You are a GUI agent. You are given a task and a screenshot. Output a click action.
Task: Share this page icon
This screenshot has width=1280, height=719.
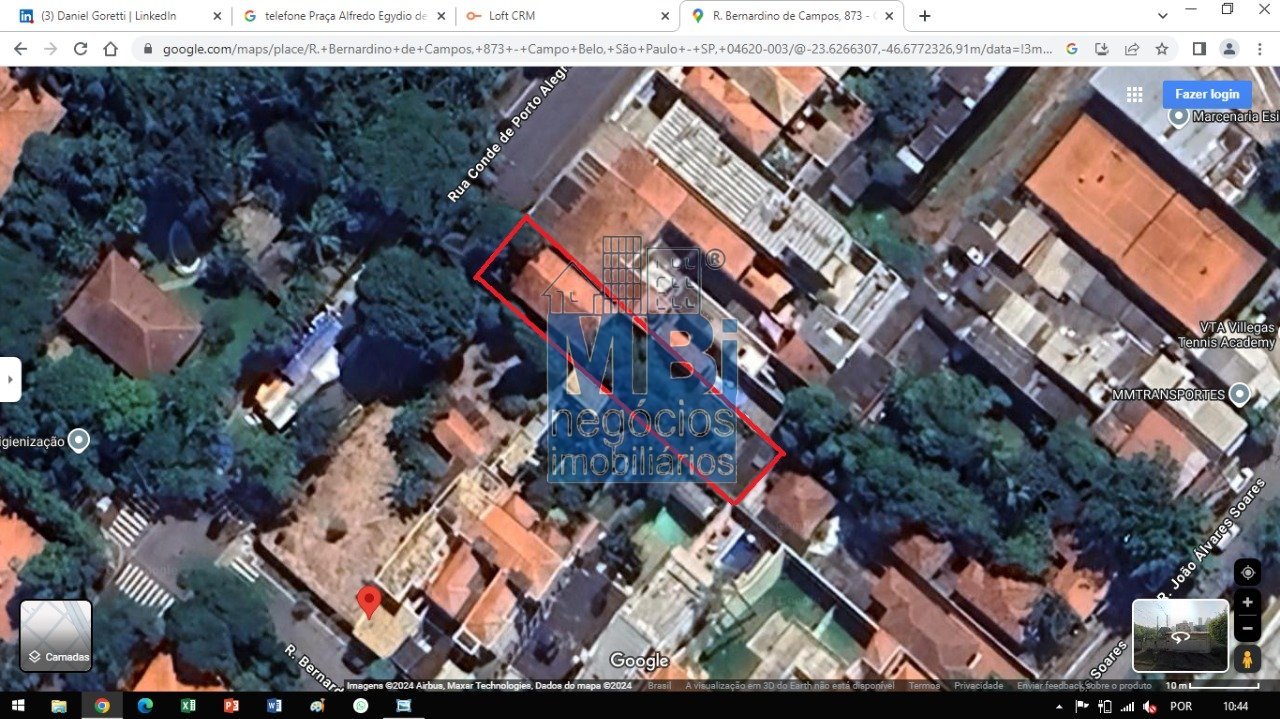pyautogui.click(x=1132, y=49)
